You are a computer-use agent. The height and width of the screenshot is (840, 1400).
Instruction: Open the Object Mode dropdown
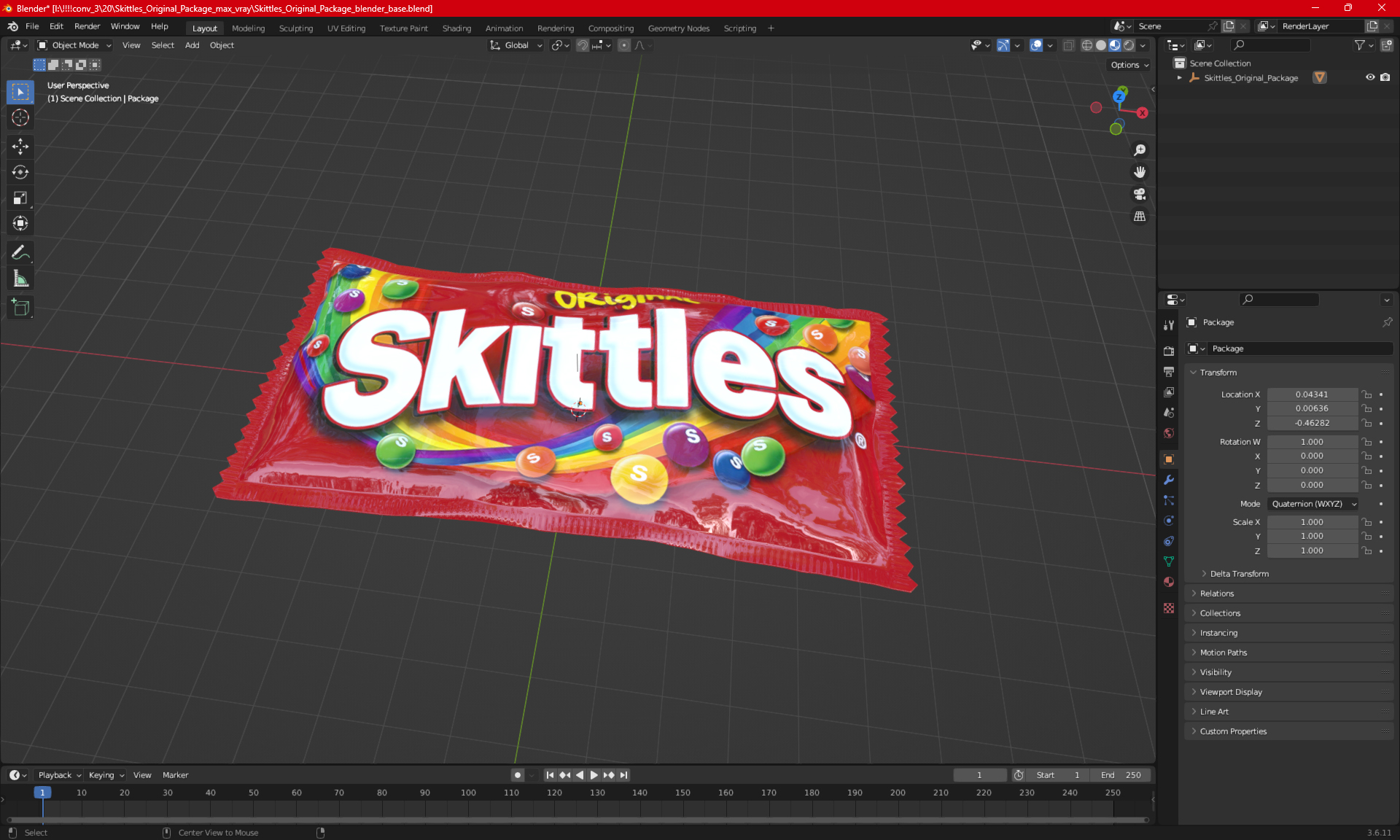click(x=74, y=45)
